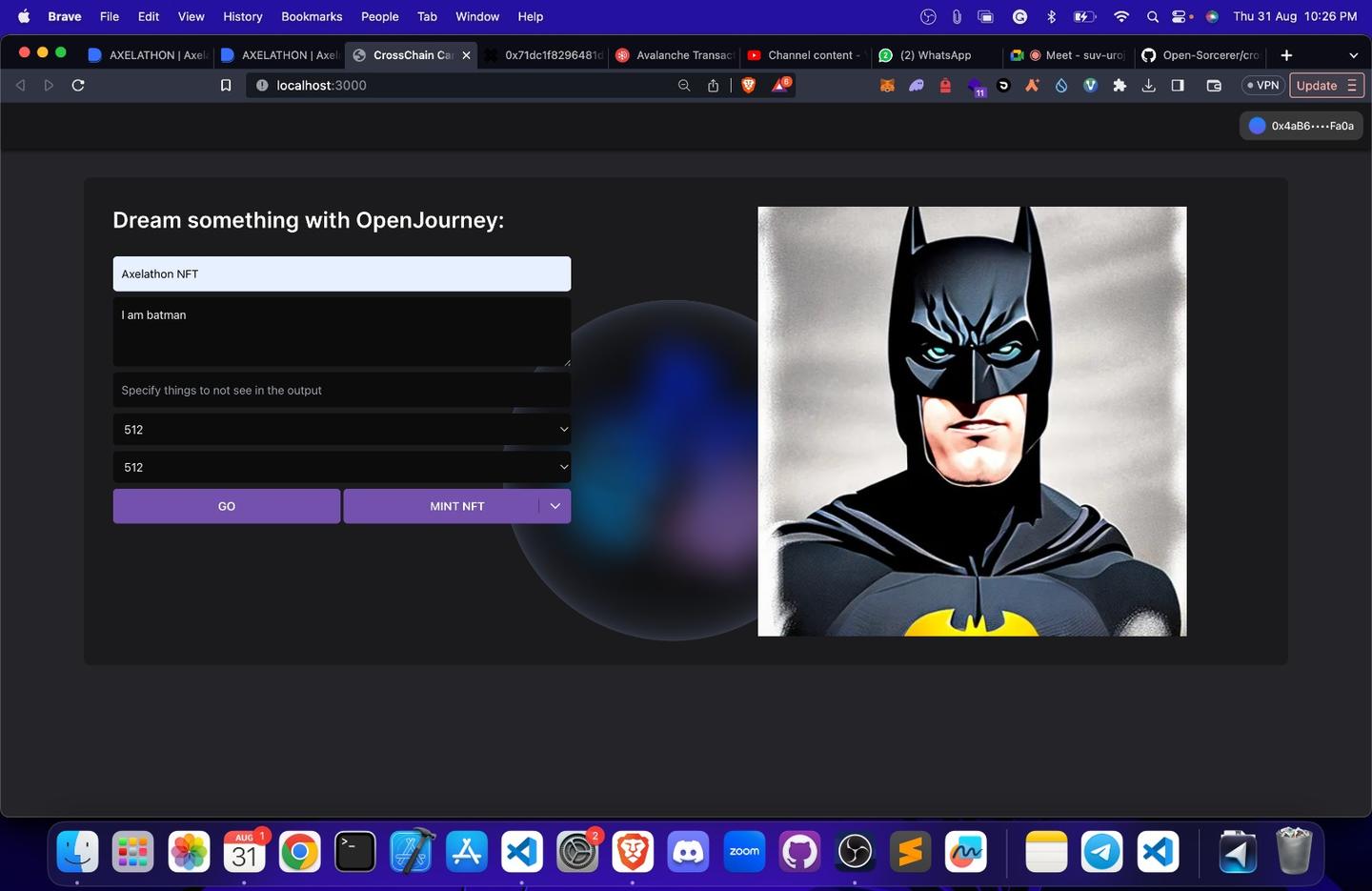Open Control Center in the menu bar

(x=1180, y=16)
